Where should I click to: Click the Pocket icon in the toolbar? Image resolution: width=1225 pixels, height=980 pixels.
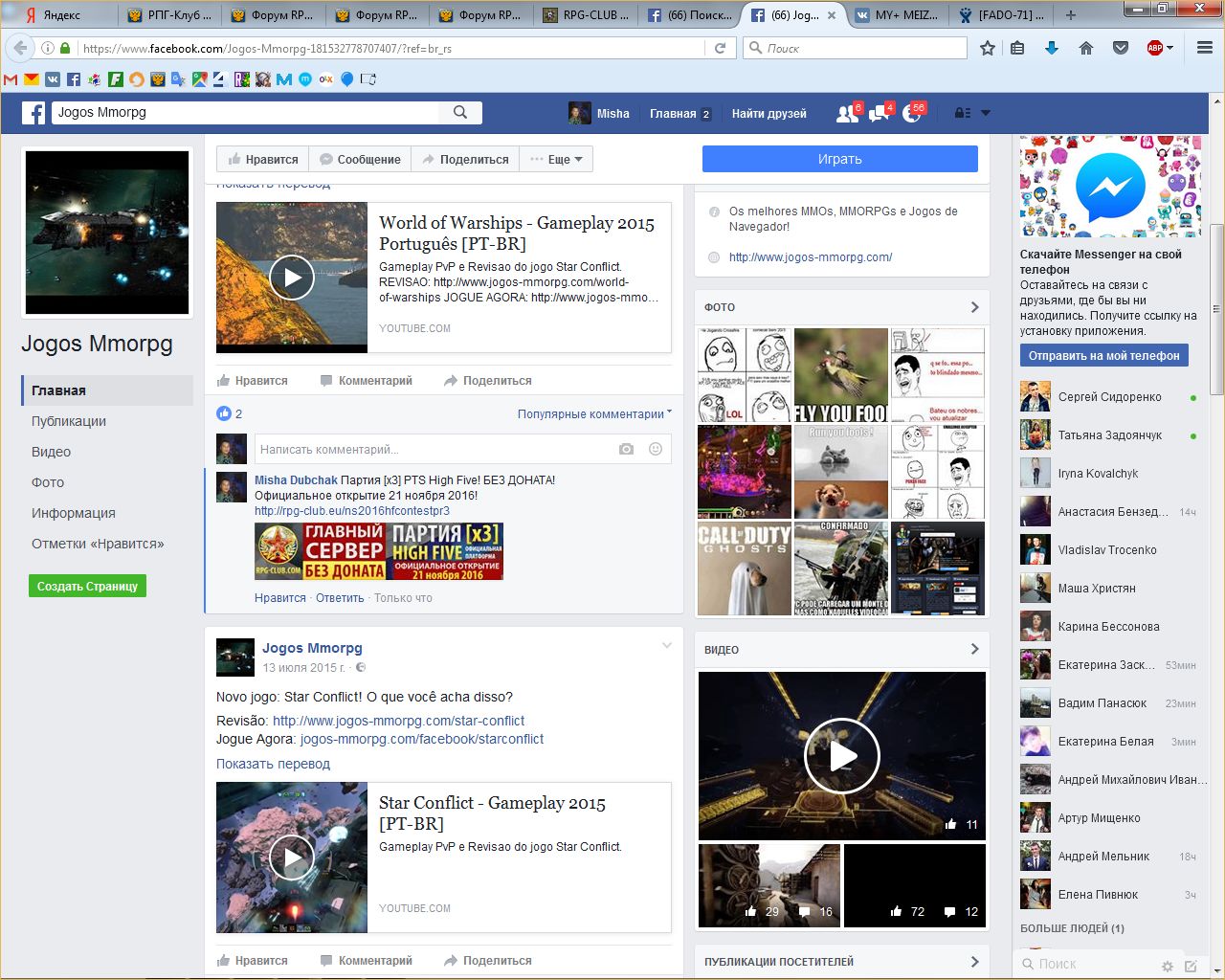click(x=1121, y=48)
